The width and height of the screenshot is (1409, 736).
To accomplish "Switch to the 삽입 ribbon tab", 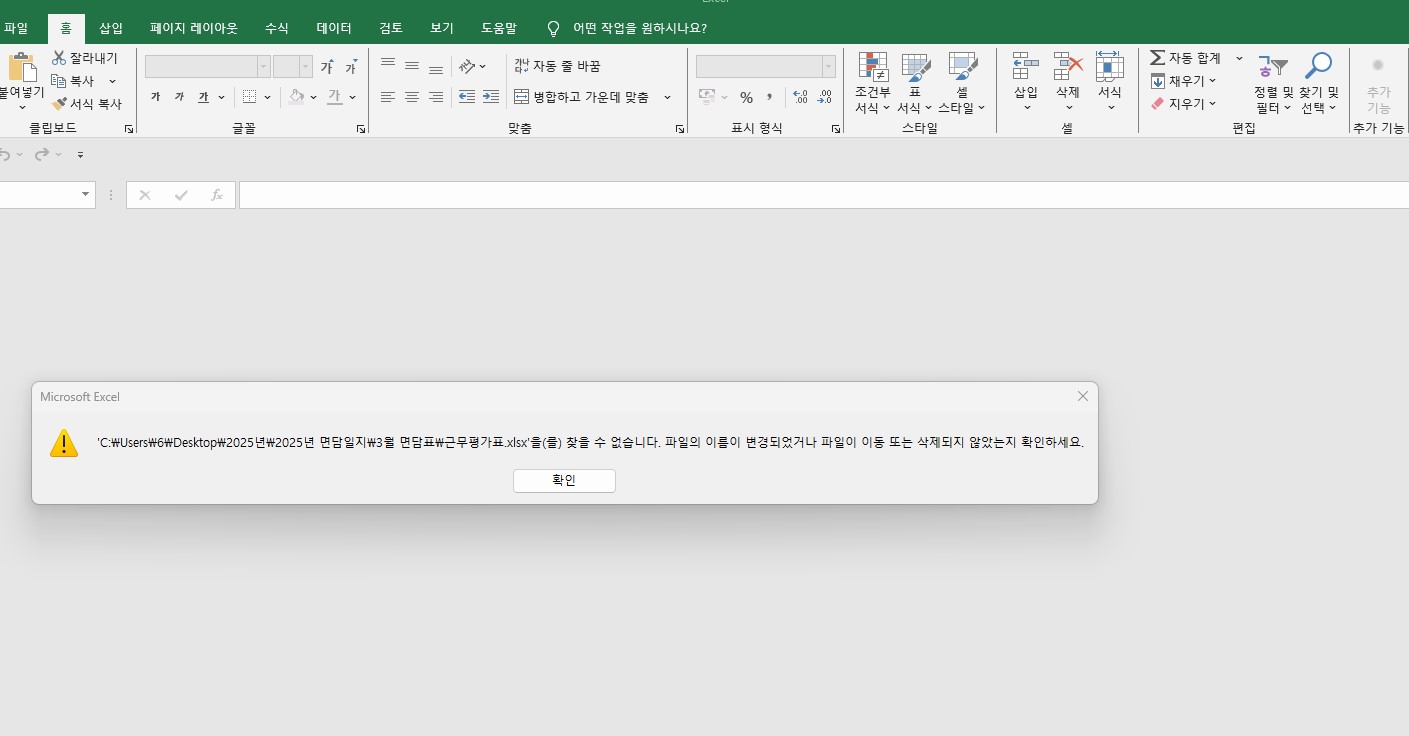I will point(111,28).
